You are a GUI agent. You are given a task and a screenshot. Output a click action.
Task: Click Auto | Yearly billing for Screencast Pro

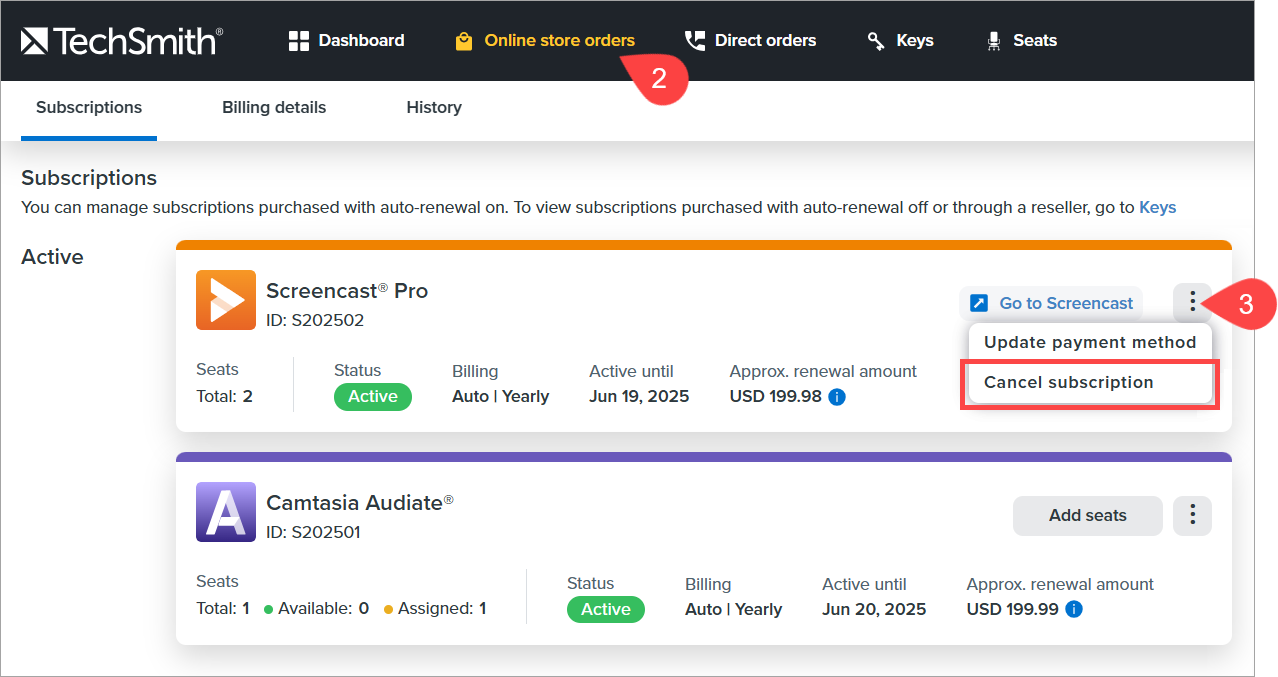[500, 397]
